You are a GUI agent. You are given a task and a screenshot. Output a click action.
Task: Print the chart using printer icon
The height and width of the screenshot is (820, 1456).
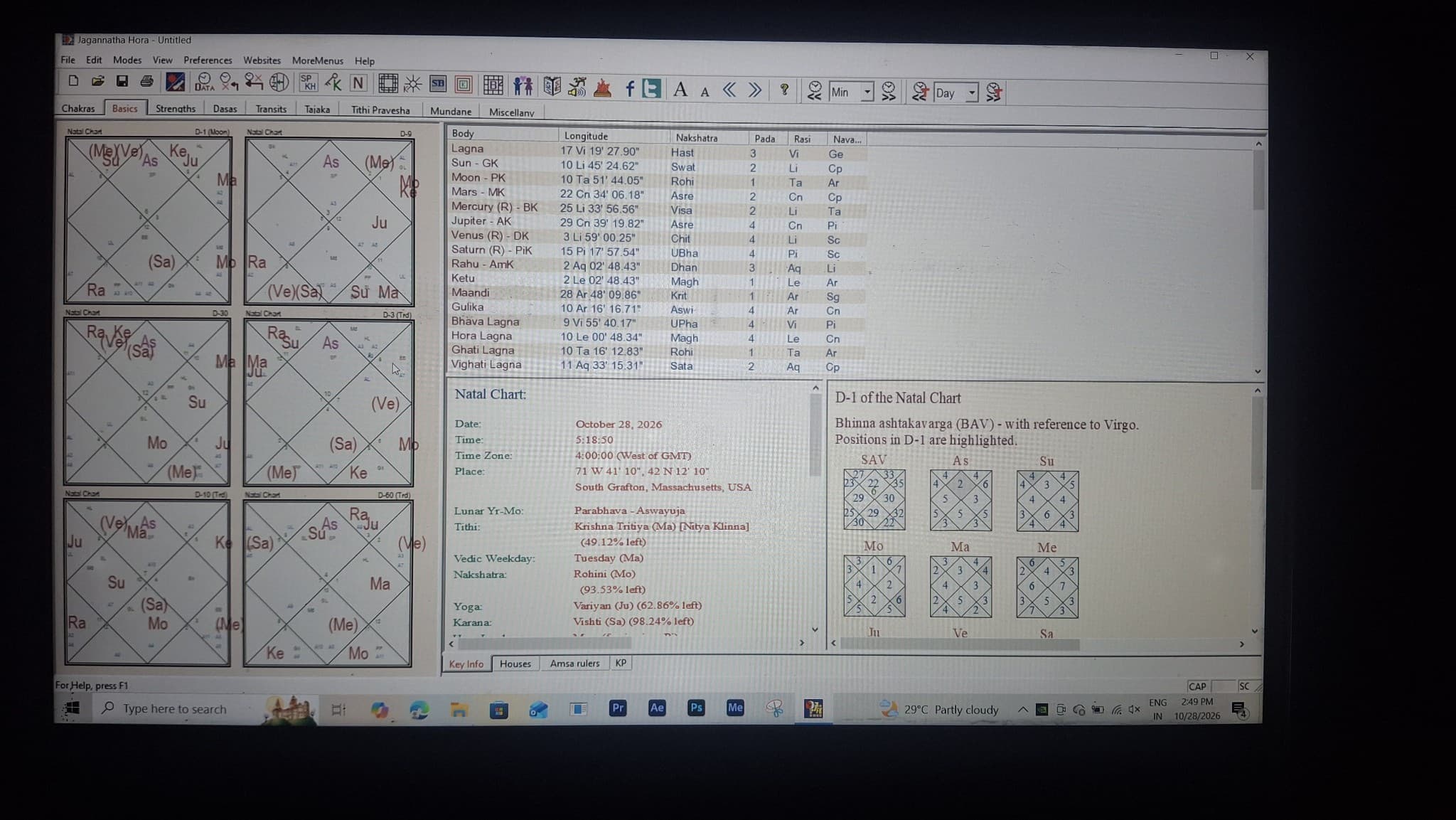coord(146,82)
